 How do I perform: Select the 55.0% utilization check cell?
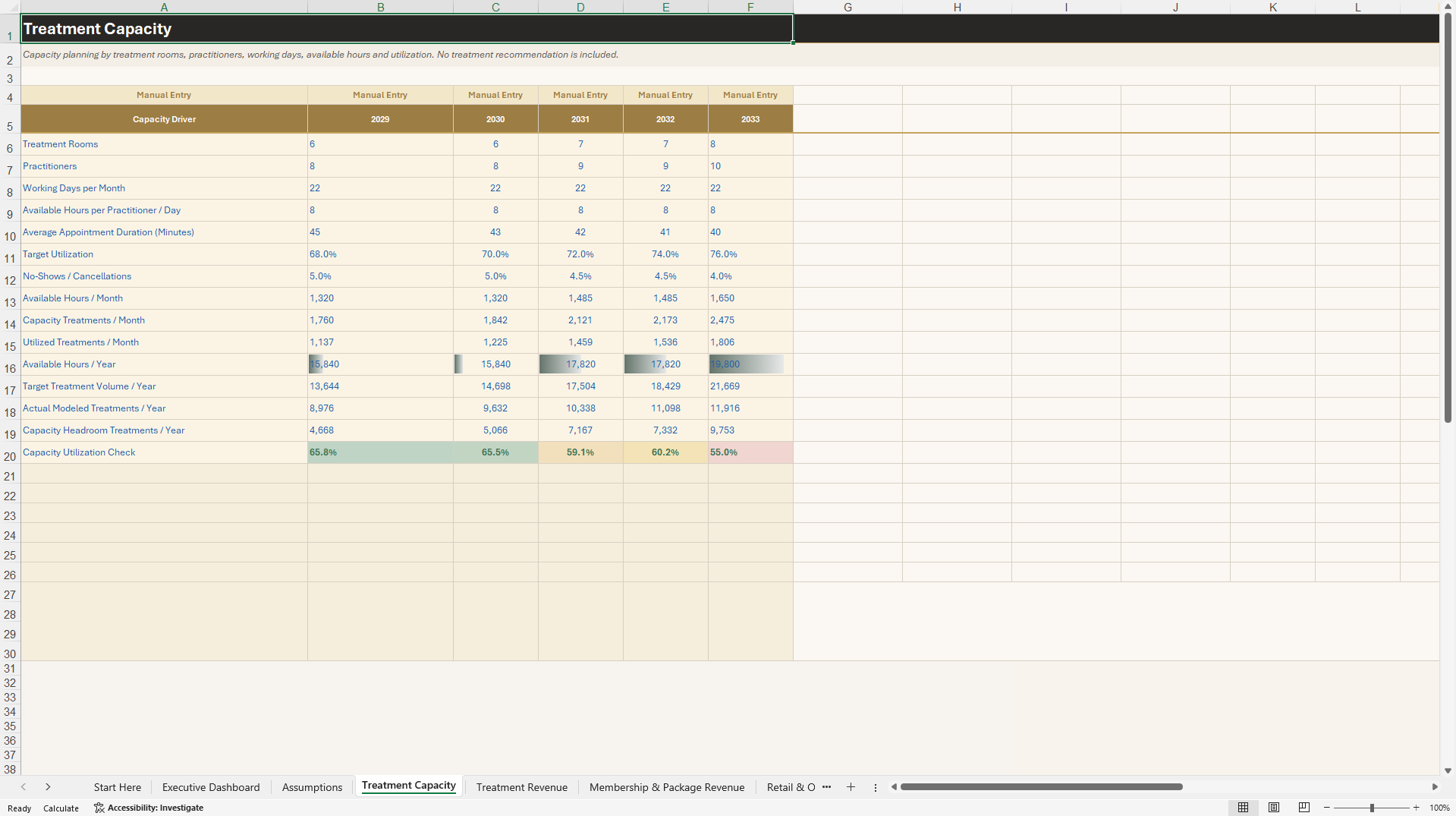[x=750, y=452]
